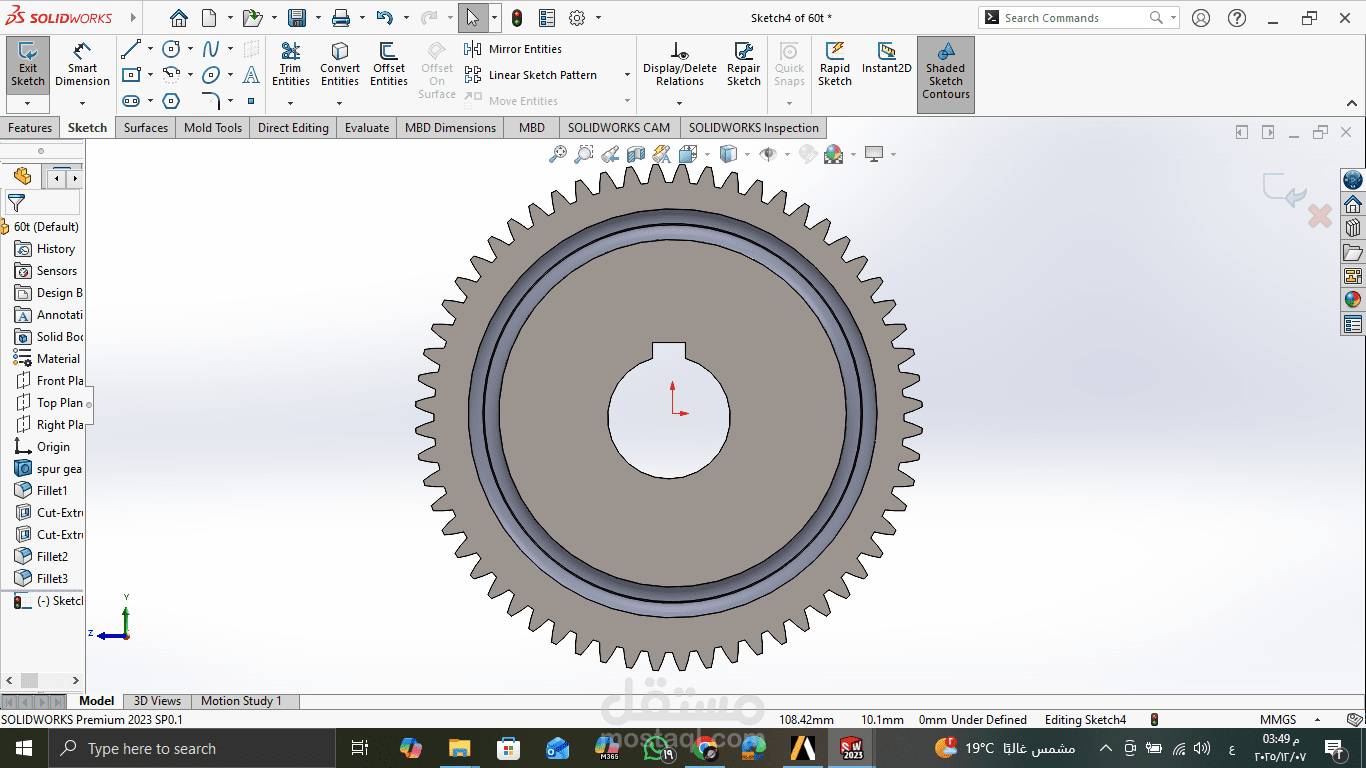The width and height of the screenshot is (1366, 768).
Task: Select the Offset Entities tool
Action: click(x=389, y=64)
